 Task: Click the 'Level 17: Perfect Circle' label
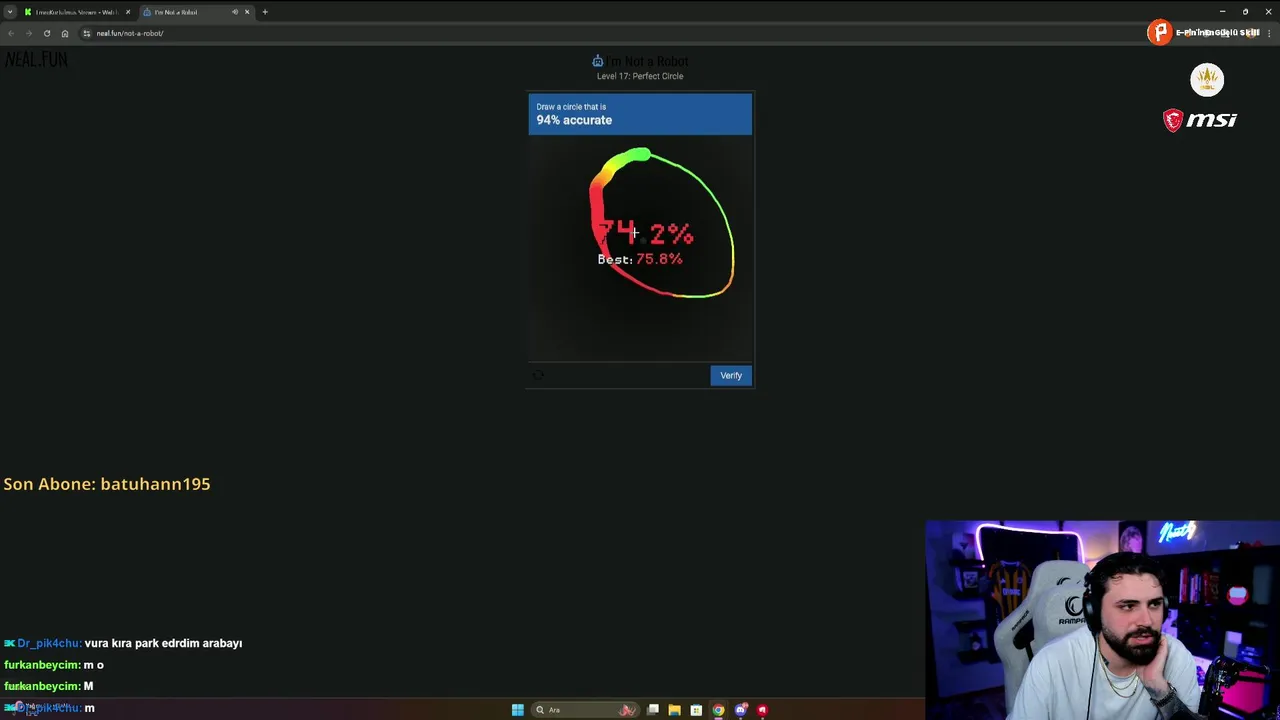(x=640, y=76)
